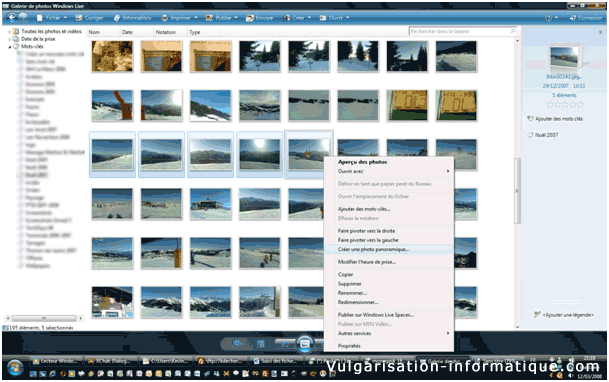Viewport: 609px width, 382px height.
Task: Open the Créer dropdown
Action: [x=297, y=18]
